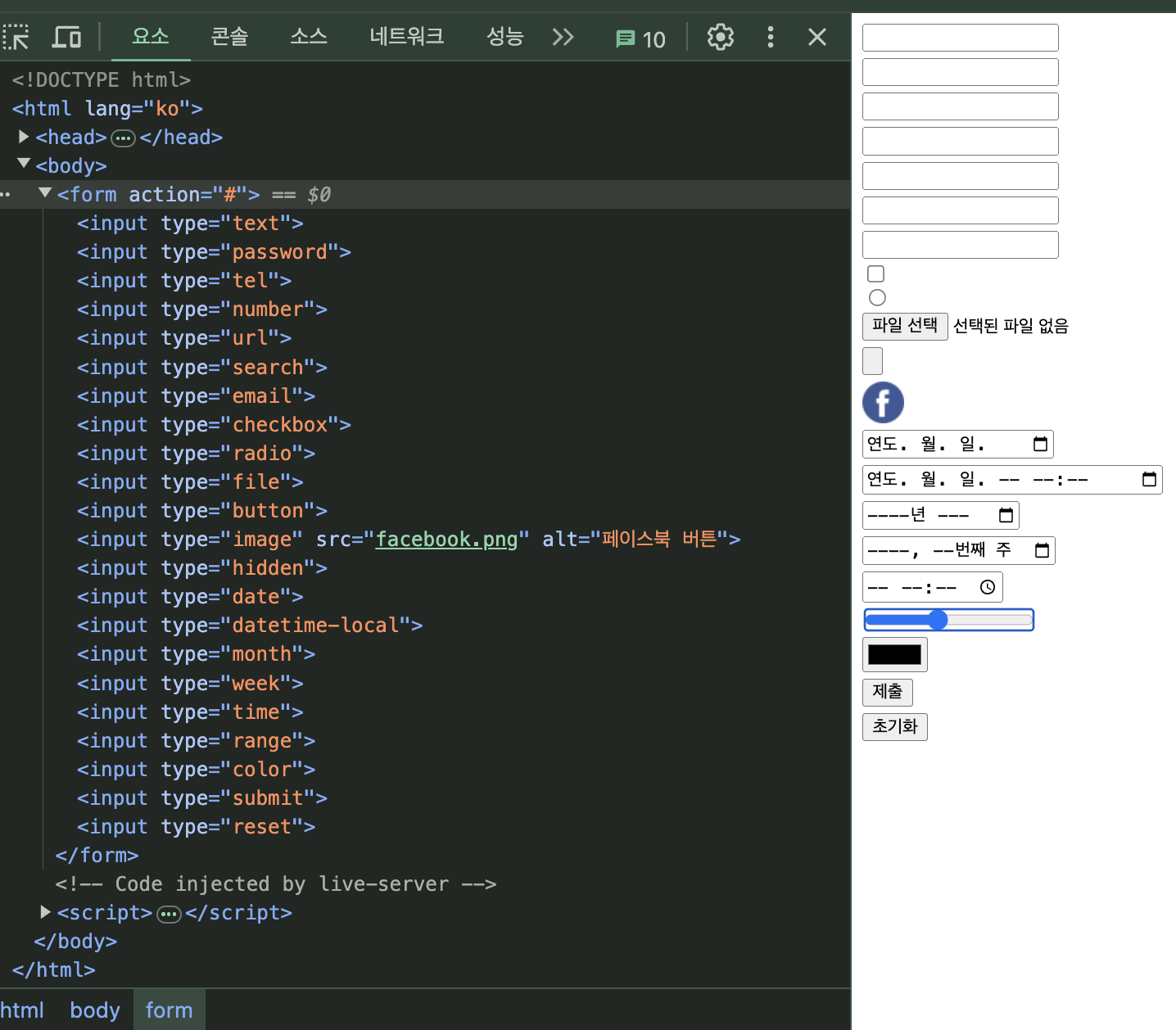Open the 10 console messages indicator
Screen dimensions: 1176x1030
pyautogui.click(x=640, y=38)
